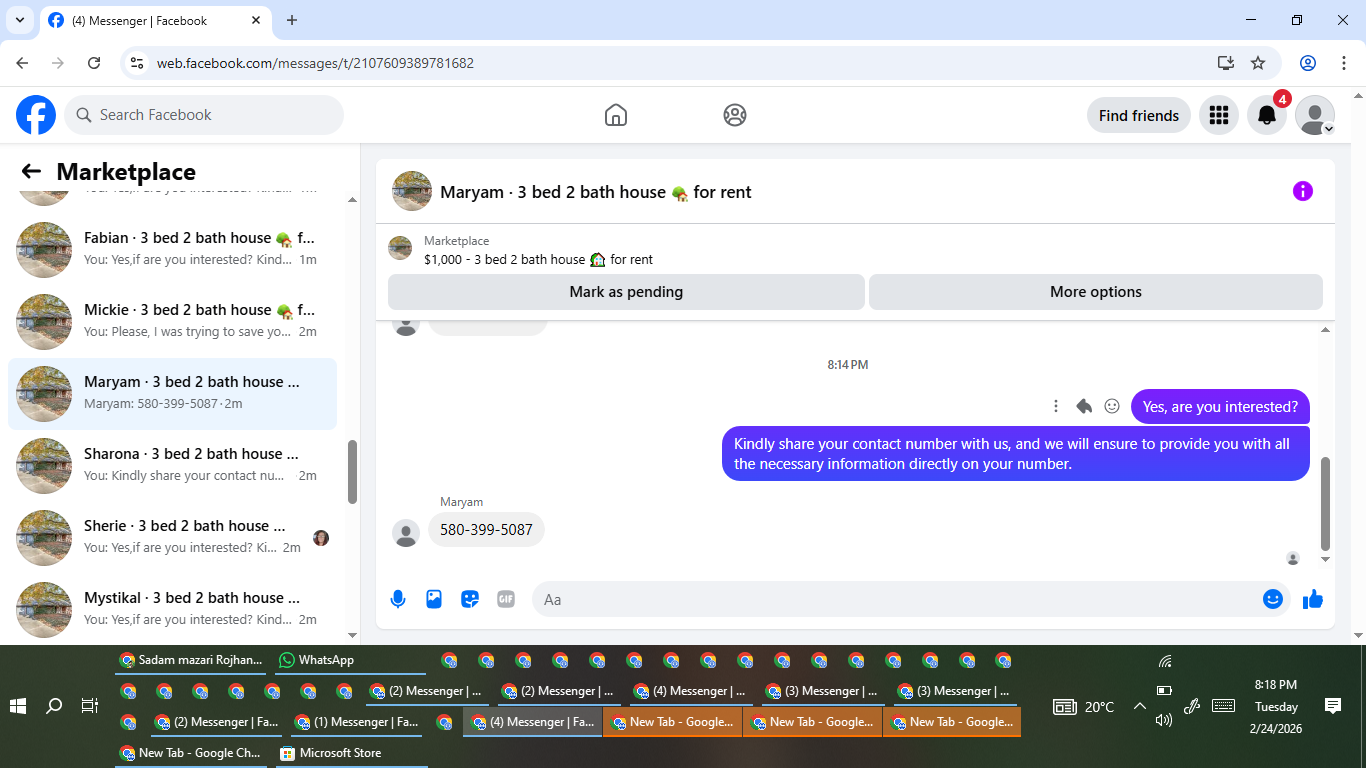Open the notifications bell
The width and height of the screenshot is (1366, 768).
(1267, 115)
